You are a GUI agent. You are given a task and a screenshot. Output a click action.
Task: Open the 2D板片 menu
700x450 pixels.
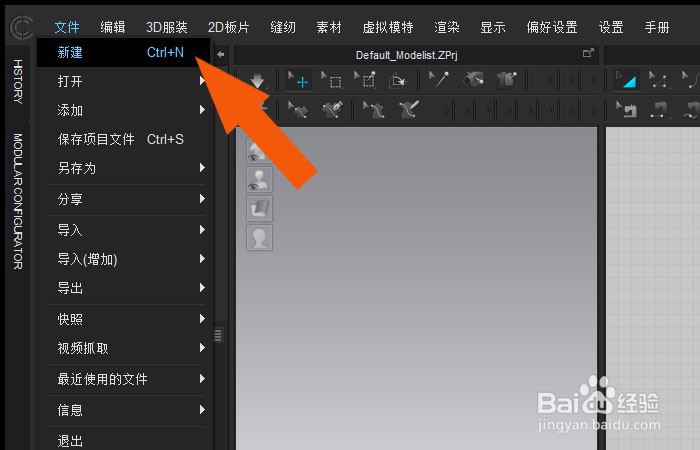click(229, 27)
